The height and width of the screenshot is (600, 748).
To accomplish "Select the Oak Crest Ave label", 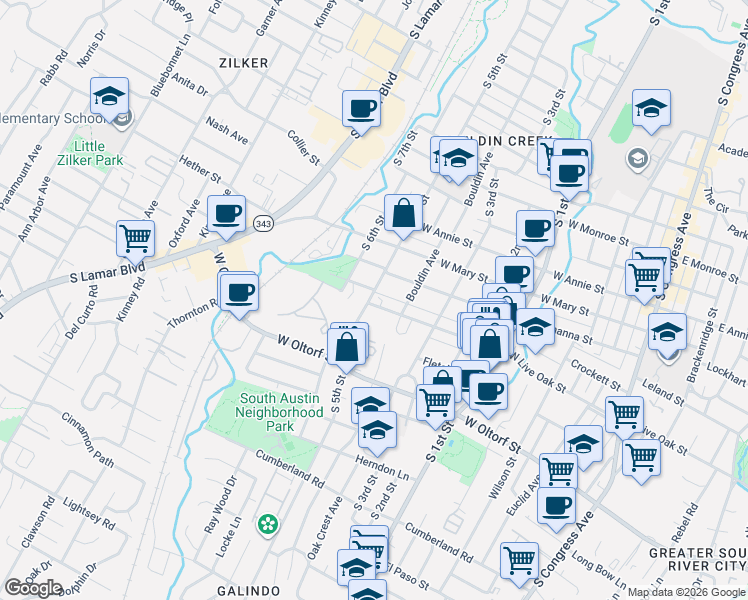I will [x=325, y=528].
